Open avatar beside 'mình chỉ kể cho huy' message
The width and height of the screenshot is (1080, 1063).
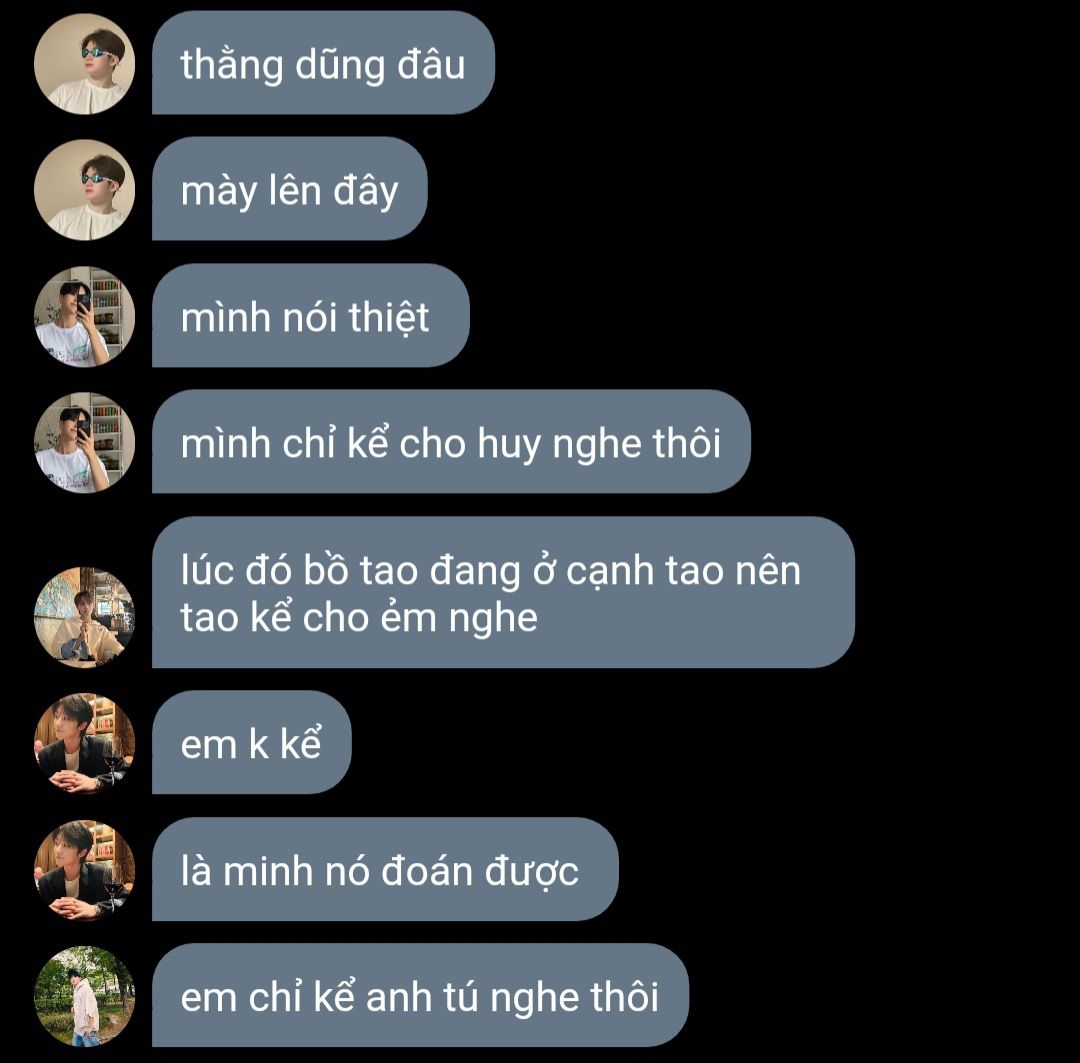pyautogui.click(x=84, y=443)
